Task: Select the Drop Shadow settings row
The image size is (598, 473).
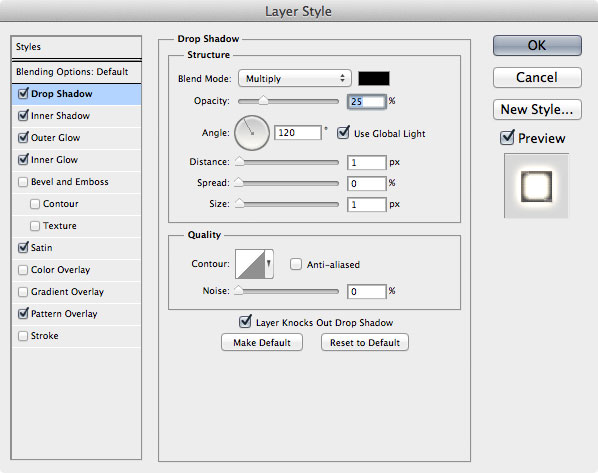Action: (76, 94)
